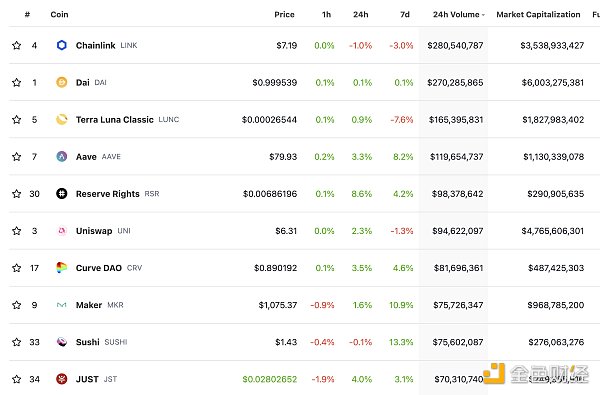Click the Aave ghost logo icon
The height and width of the screenshot is (395, 600).
pos(62,157)
